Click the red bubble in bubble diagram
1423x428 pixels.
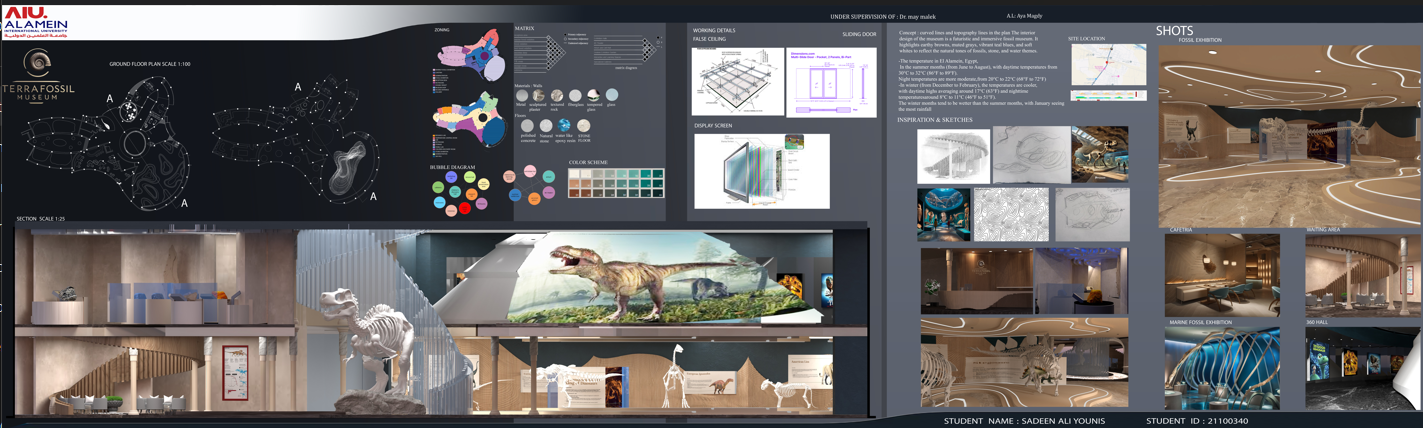(464, 208)
